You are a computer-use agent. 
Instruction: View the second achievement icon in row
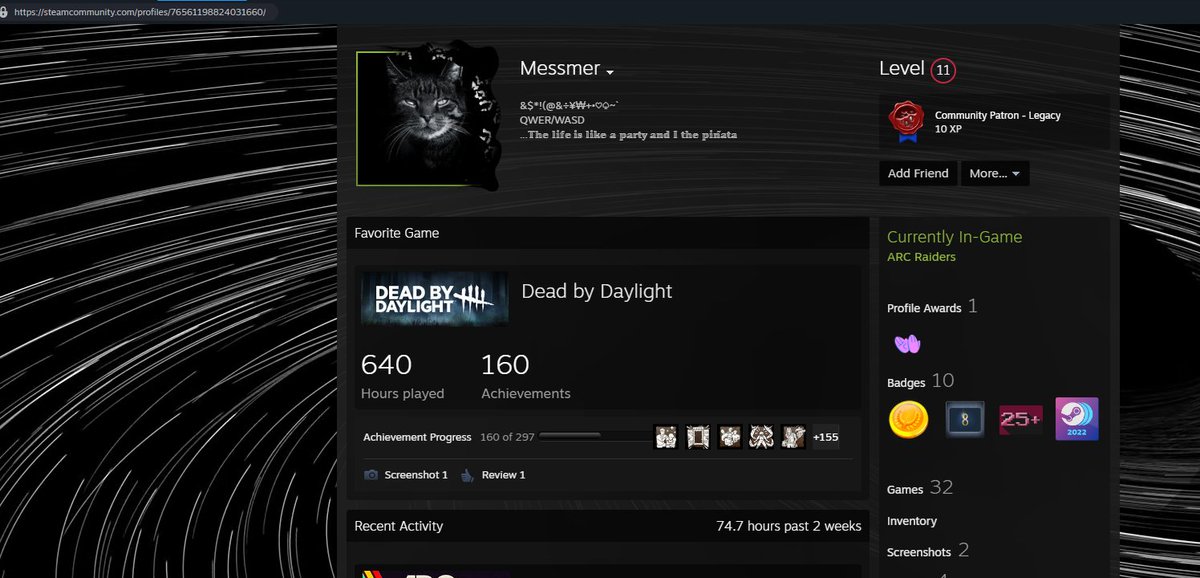coord(698,437)
